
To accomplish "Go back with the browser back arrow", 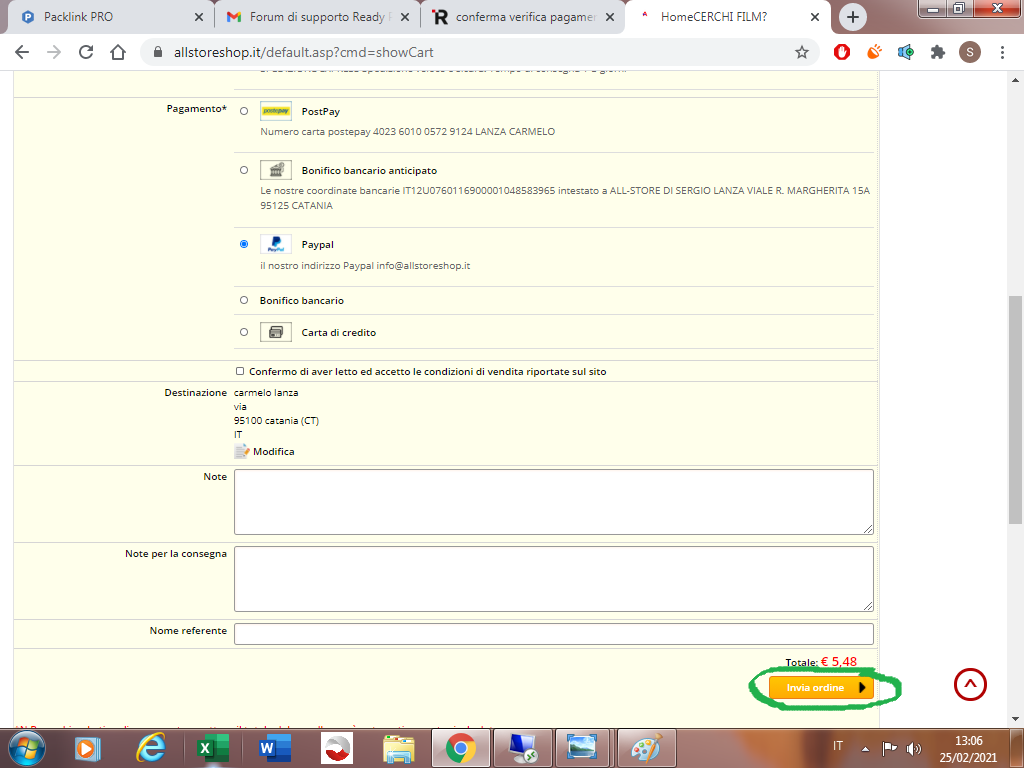I will coord(22,52).
